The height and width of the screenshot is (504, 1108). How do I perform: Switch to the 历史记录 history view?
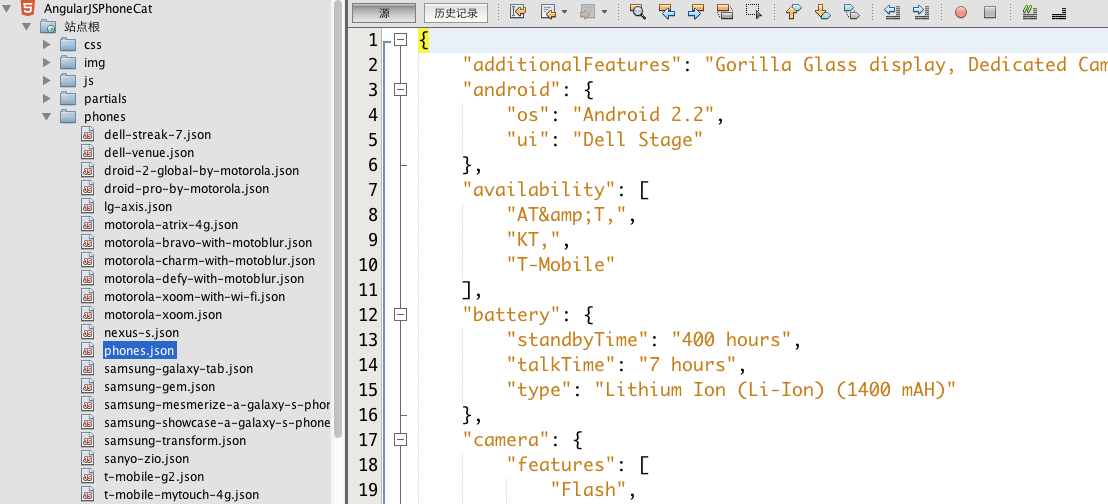coord(456,13)
